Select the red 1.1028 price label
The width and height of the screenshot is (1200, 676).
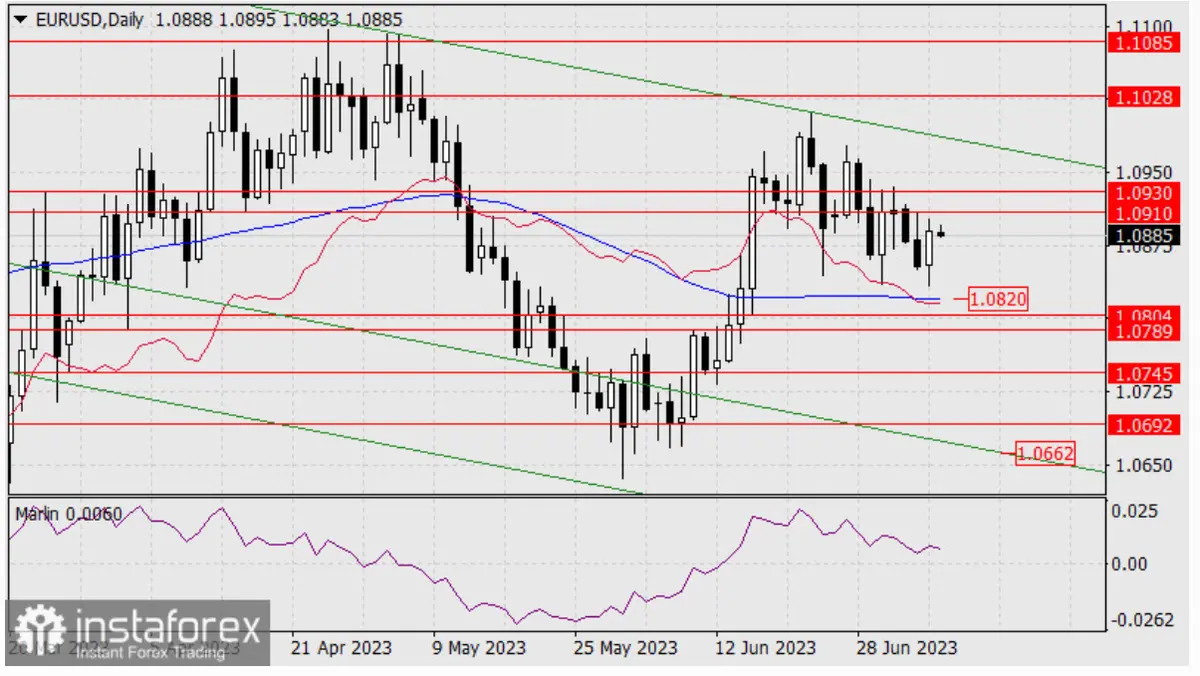pyautogui.click(x=1142, y=96)
